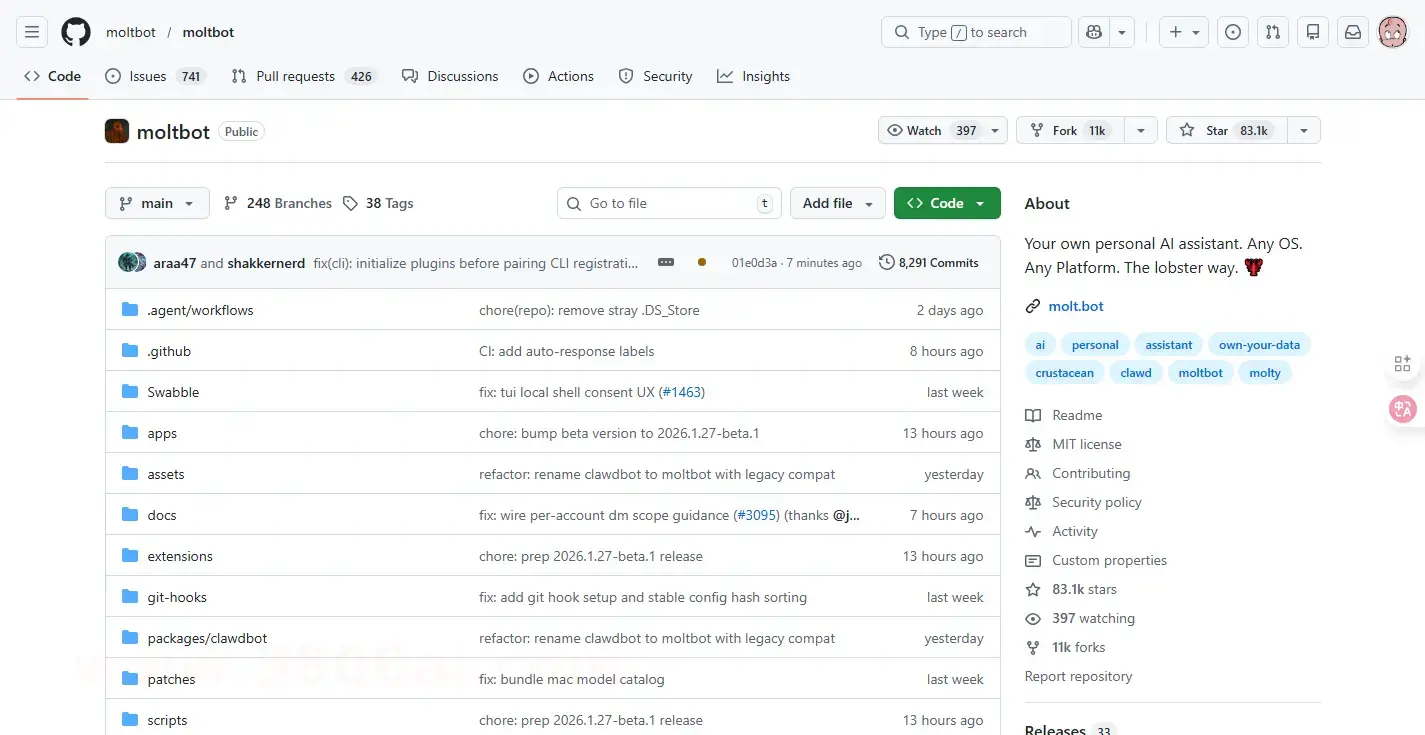1425x735 pixels.
Task: Open the Copilot icon in header
Action: click(x=1094, y=32)
